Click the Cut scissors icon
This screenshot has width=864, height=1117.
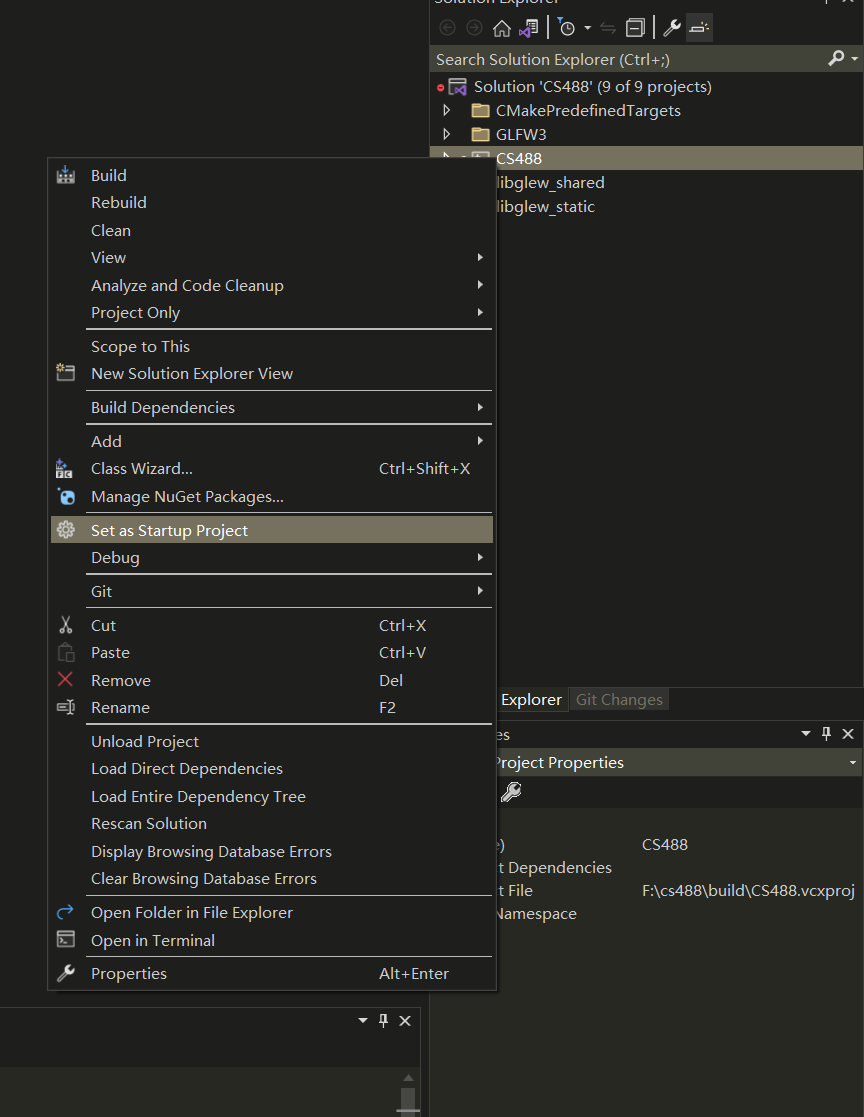click(x=66, y=625)
